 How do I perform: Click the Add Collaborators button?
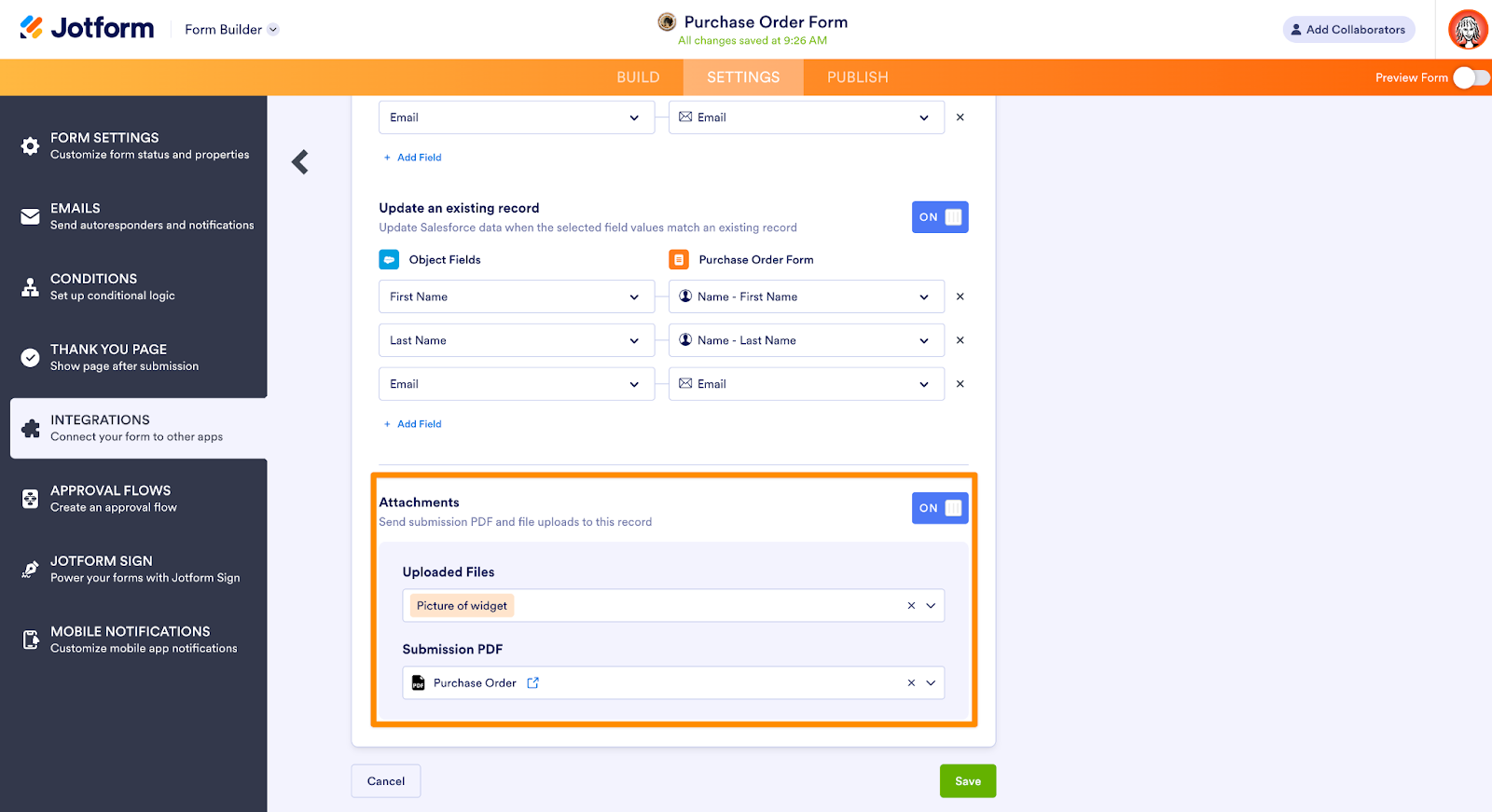click(1348, 30)
